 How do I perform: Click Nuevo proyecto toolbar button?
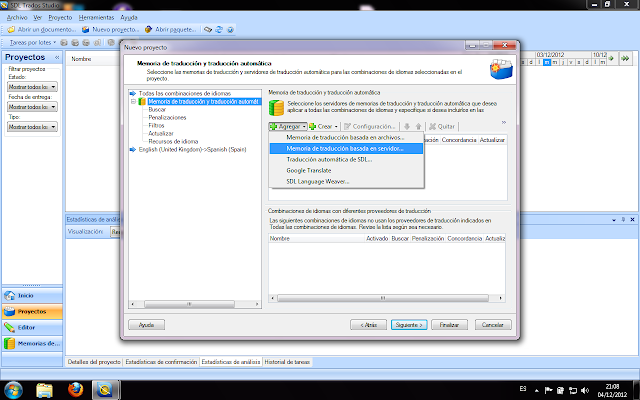tap(111, 29)
